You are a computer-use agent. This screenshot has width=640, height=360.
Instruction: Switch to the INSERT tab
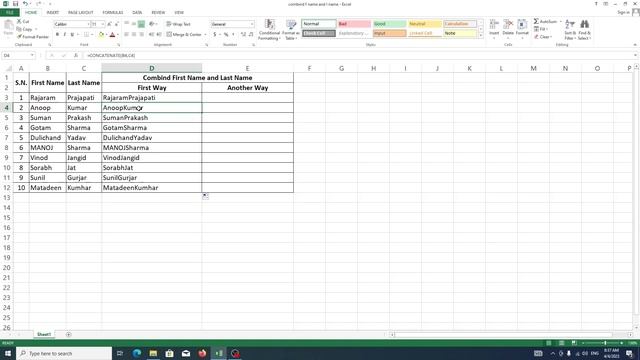(53, 13)
